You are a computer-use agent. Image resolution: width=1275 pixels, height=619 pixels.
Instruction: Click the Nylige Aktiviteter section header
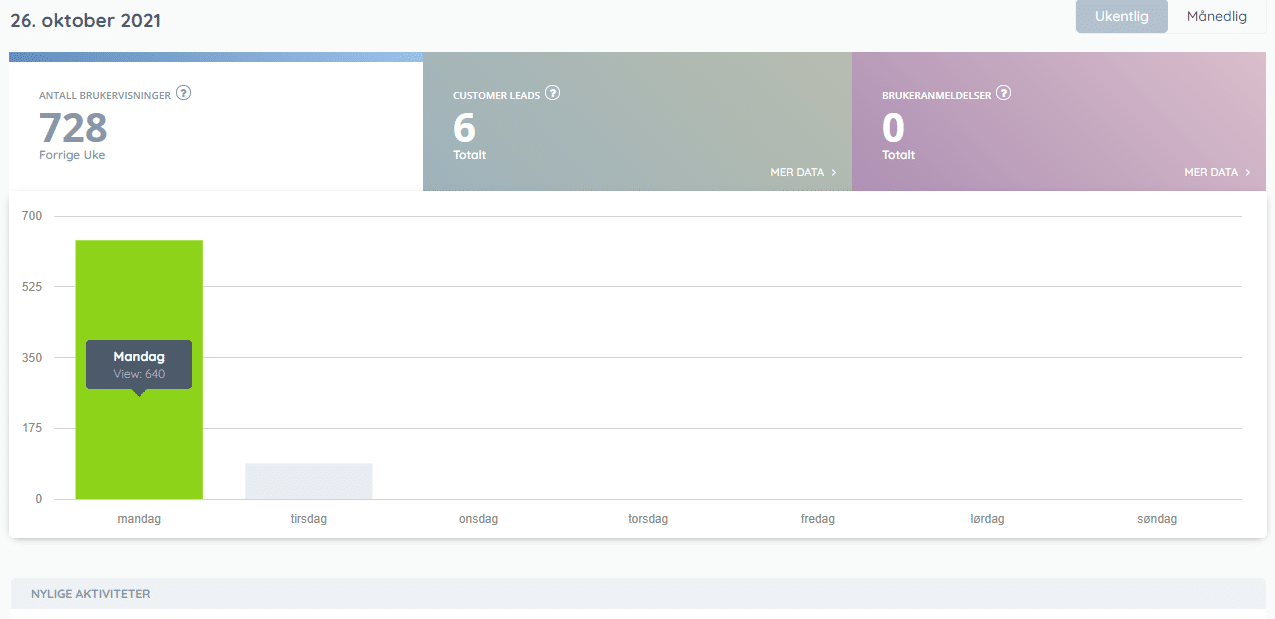91,594
